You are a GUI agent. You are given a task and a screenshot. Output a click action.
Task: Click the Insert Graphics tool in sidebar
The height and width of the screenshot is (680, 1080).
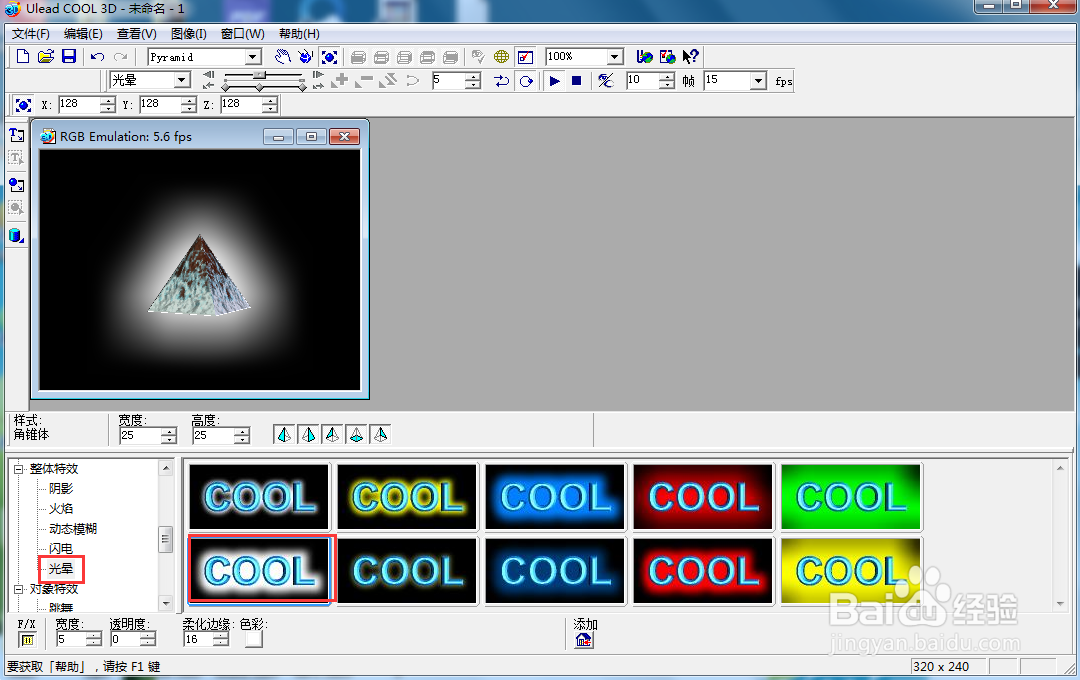point(17,185)
